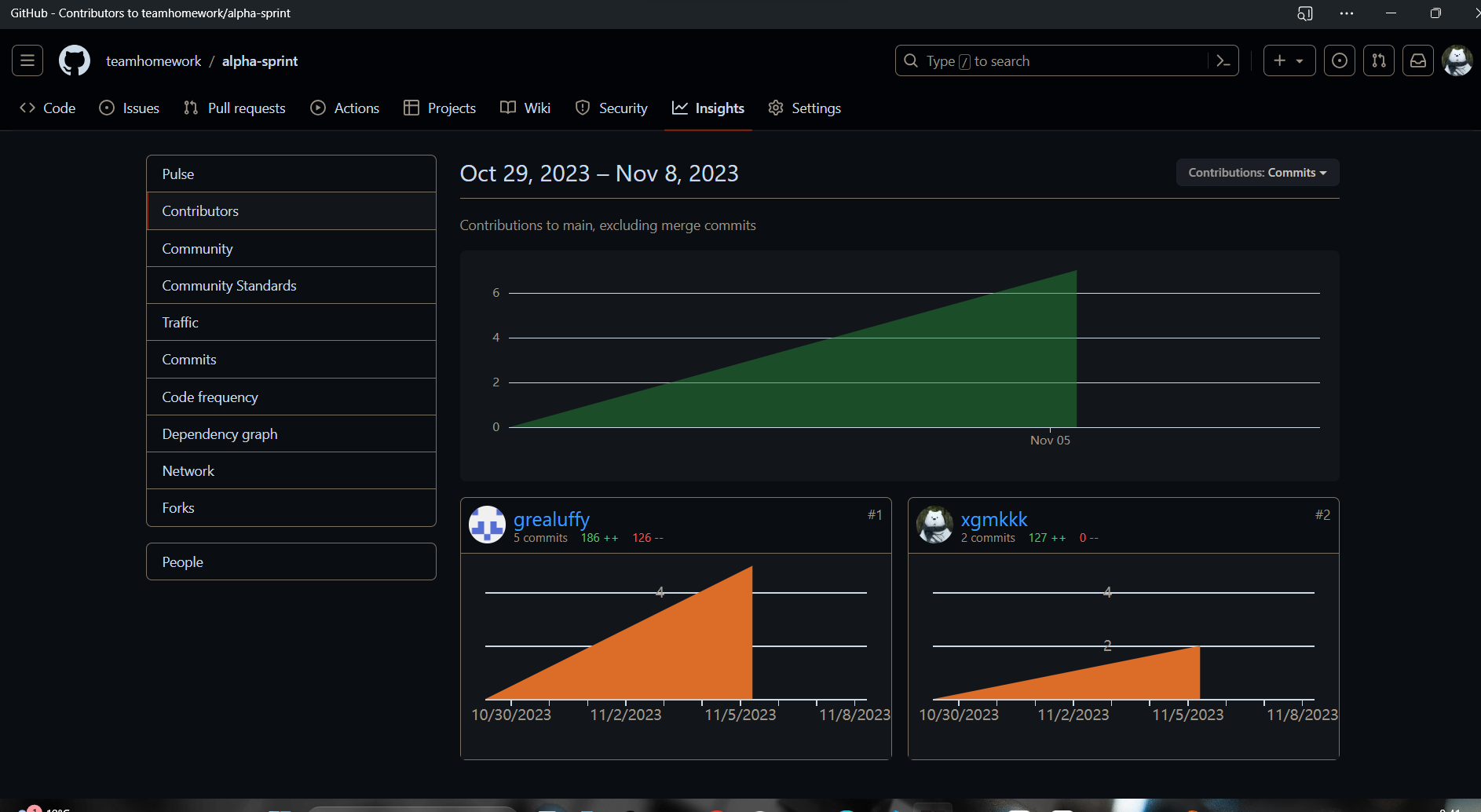The height and width of the screenshot is (812, 1481).
Task: Click xgmkkk's avatar image
Action: (x=934, y=525)
